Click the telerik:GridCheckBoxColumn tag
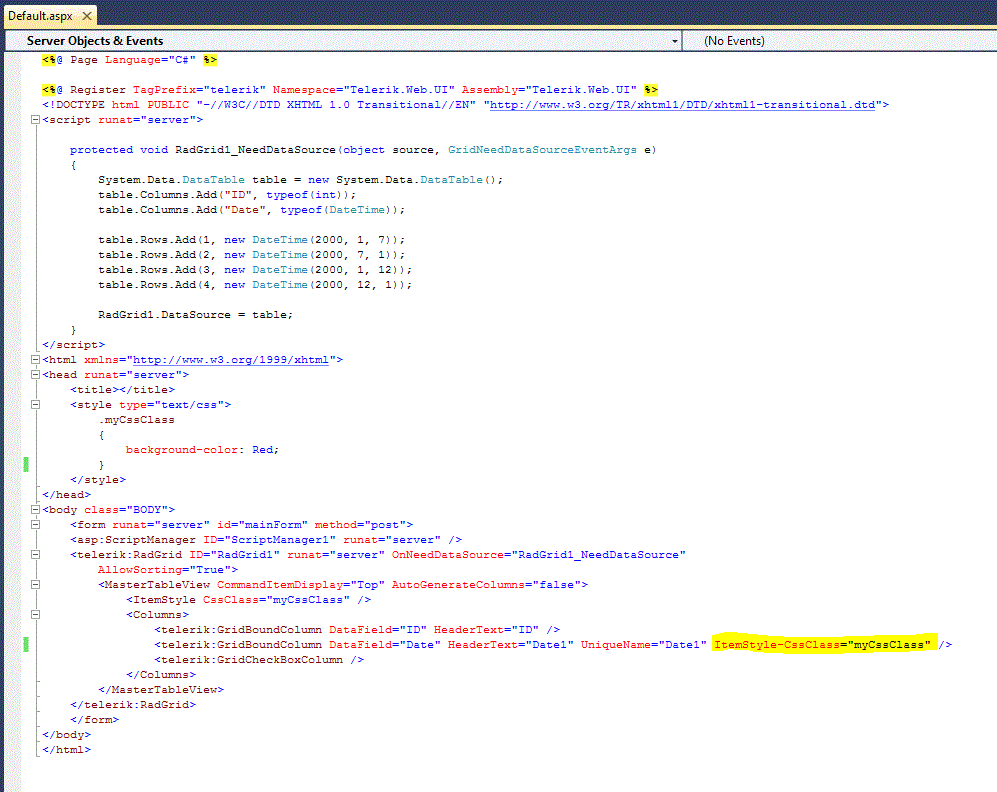This screenshot has height=792, width=997. point(259,660)
